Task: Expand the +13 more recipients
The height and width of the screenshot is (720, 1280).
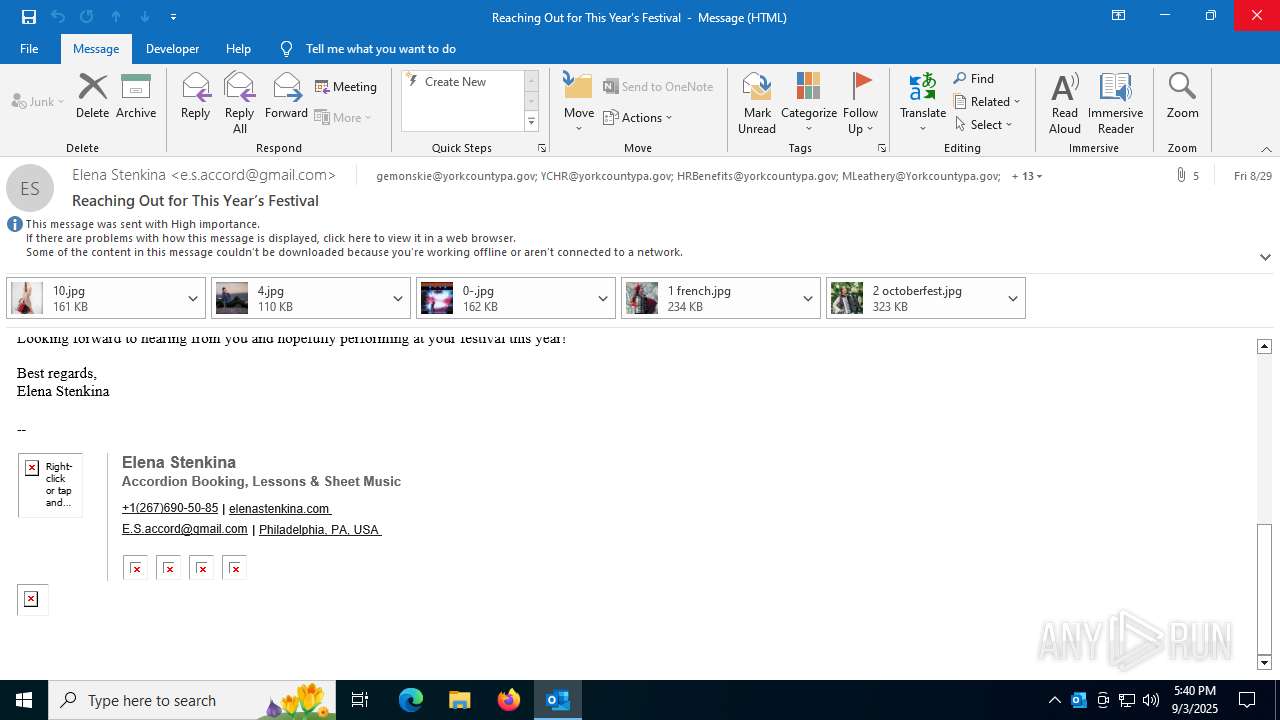Action: click(1027, 176)
